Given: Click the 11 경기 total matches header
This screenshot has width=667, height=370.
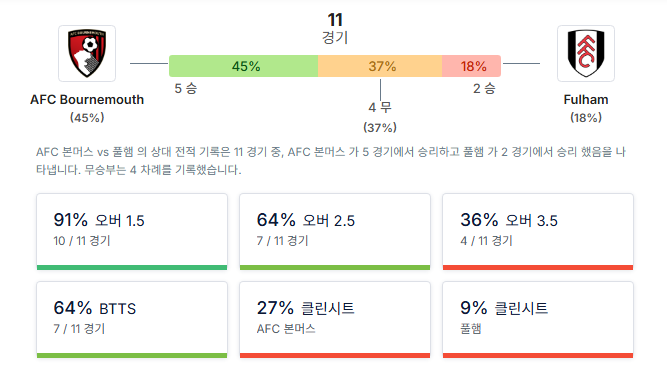Looking at the screenshot, I should (335, 28).
